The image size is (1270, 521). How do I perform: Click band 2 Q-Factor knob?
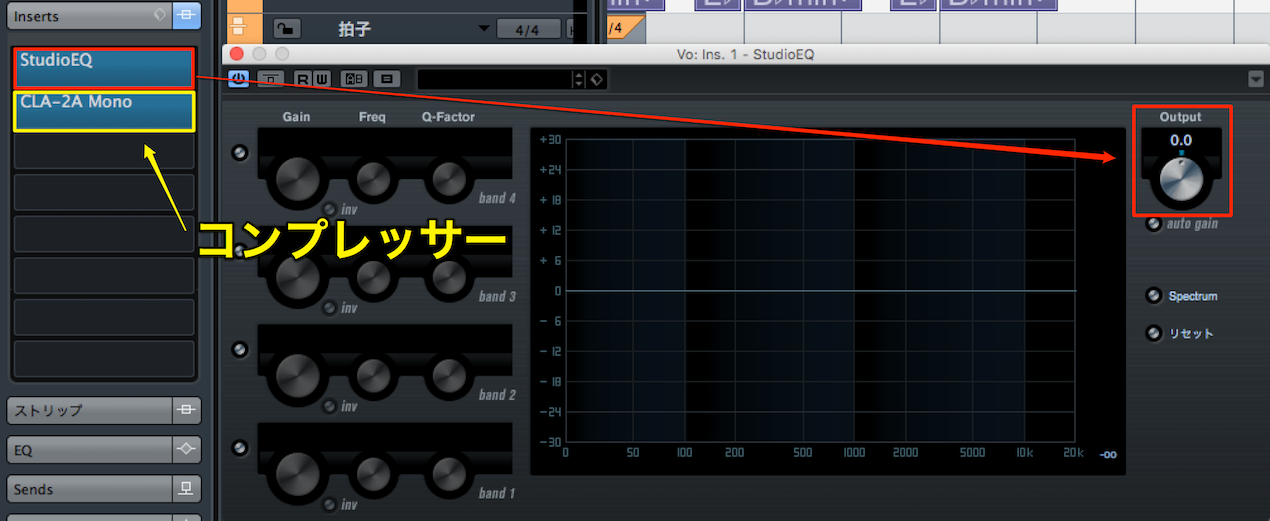pos(448,376)
